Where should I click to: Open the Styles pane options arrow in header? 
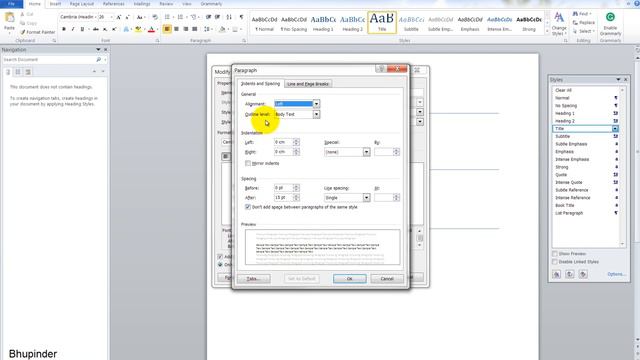pyautogui.click(x=618, y=80)
